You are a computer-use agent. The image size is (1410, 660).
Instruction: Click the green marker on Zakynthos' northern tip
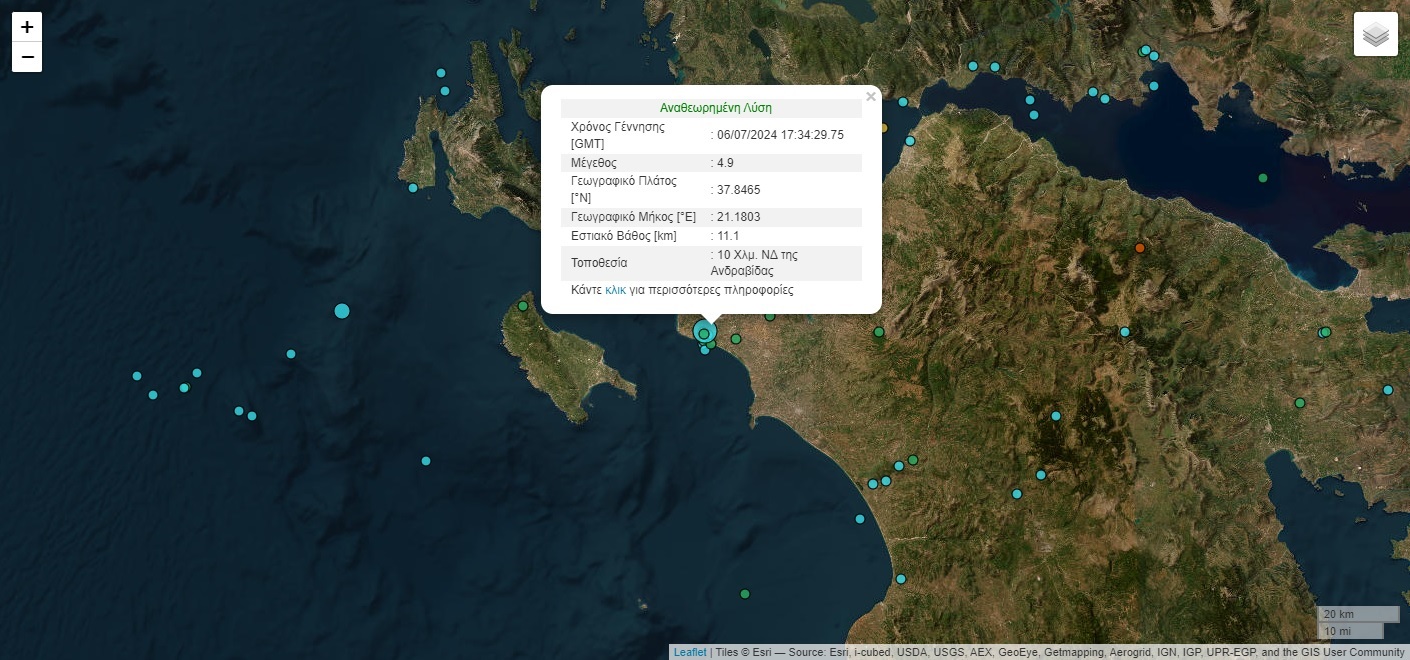(522, 306)
